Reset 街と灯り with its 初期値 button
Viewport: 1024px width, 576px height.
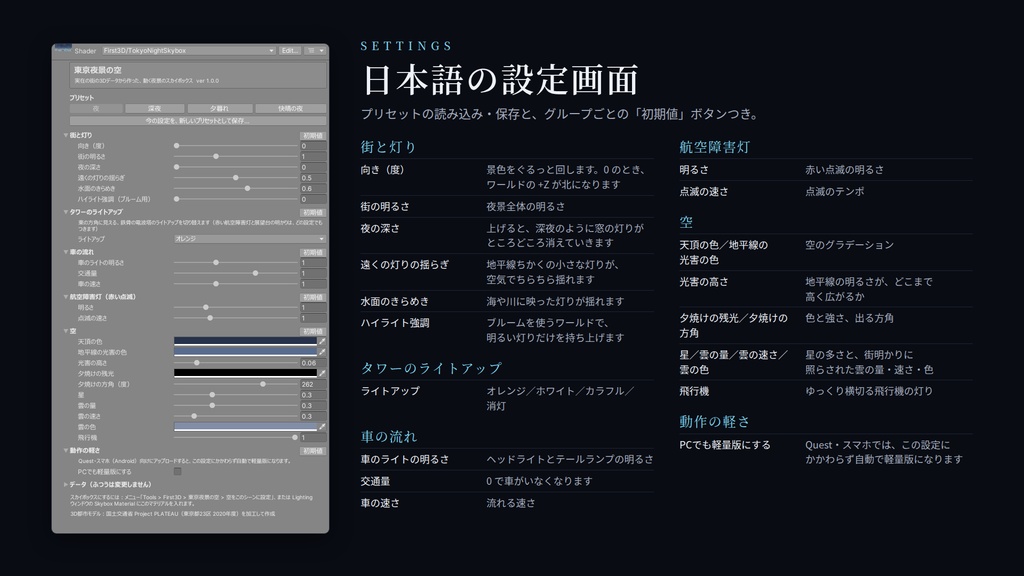313,136
